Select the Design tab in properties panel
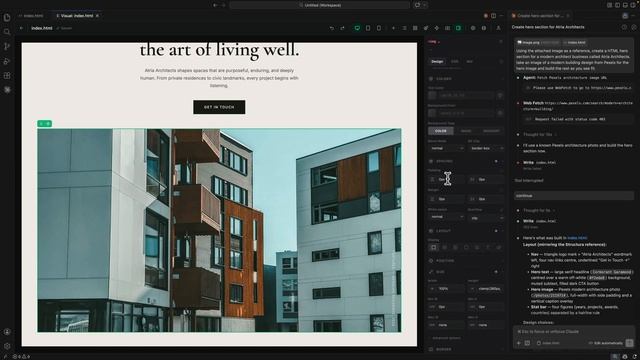The height and width of the screenshot is (360, 640). tap(437, 62)
